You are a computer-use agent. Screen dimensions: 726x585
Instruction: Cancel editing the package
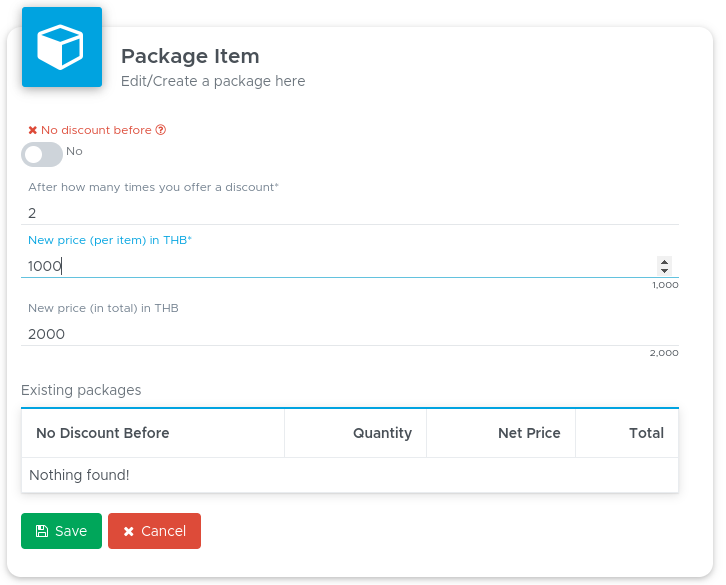155,531
